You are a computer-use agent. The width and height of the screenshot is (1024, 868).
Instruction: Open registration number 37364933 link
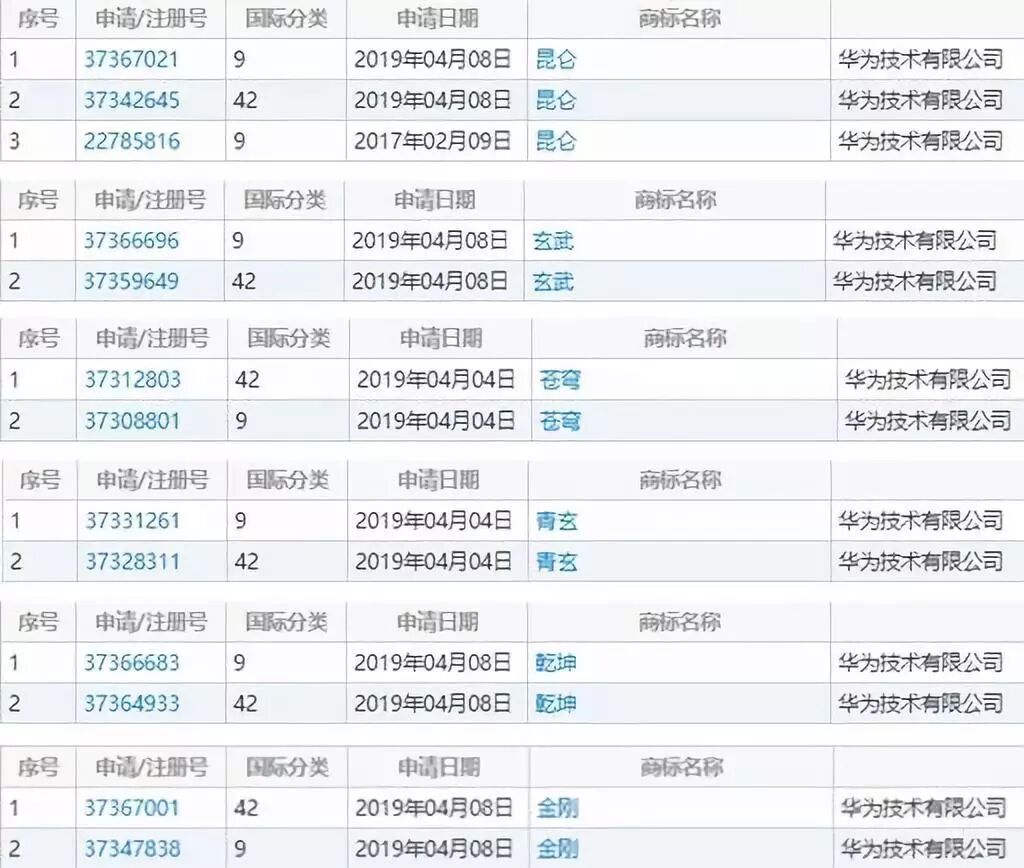[x=131, y=703]
